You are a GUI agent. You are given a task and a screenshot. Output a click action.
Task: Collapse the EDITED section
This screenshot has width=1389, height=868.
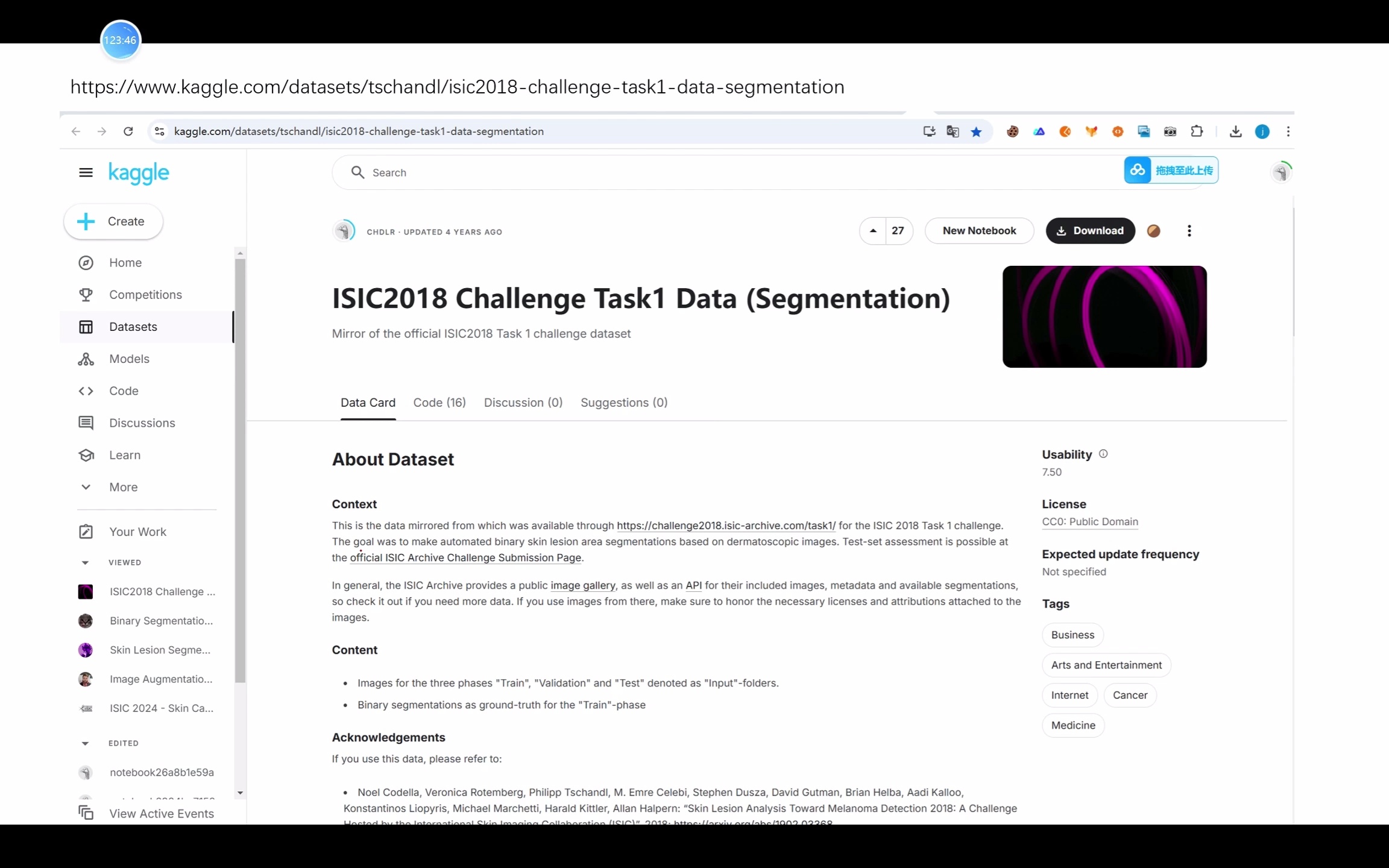(x=85, y=743)
